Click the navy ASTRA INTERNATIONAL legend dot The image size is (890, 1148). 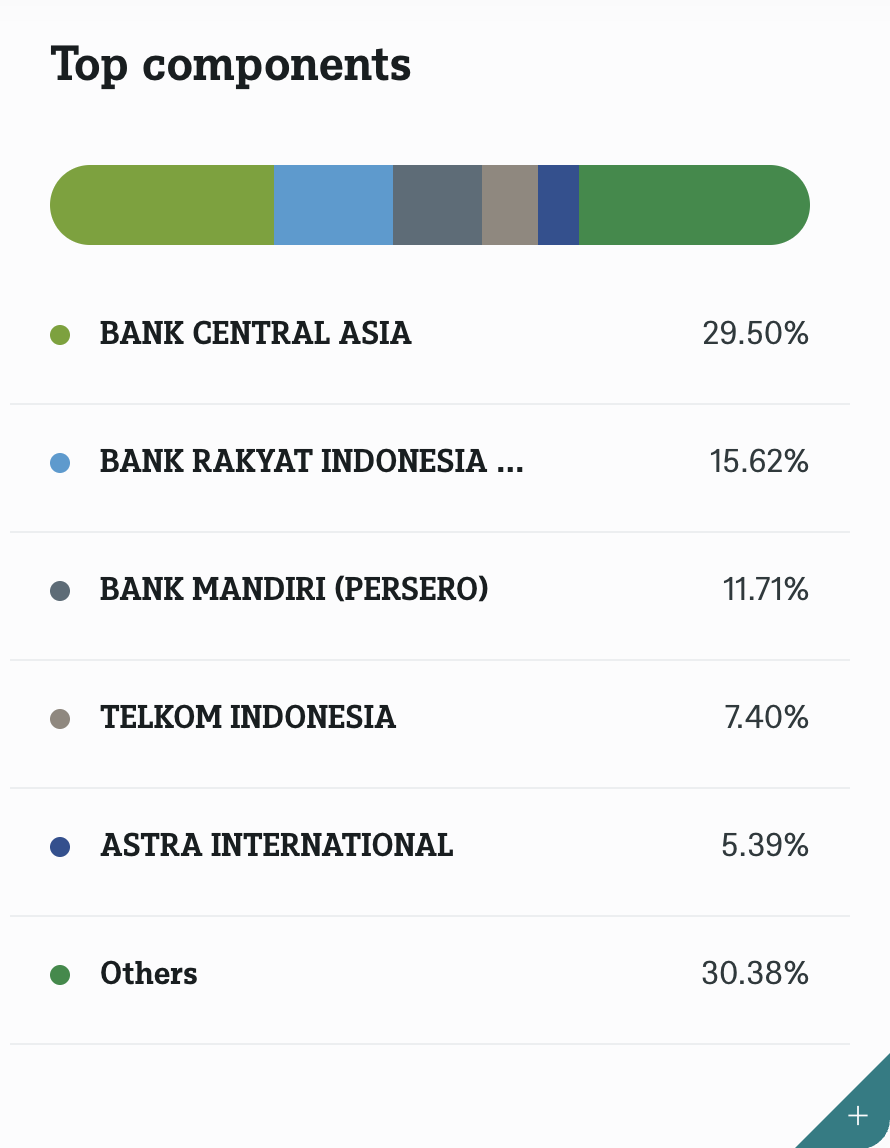tap(60, 846)
